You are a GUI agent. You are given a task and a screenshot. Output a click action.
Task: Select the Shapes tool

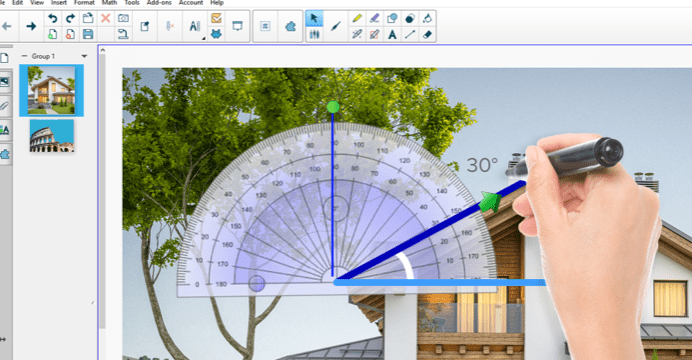pos(392,18)
